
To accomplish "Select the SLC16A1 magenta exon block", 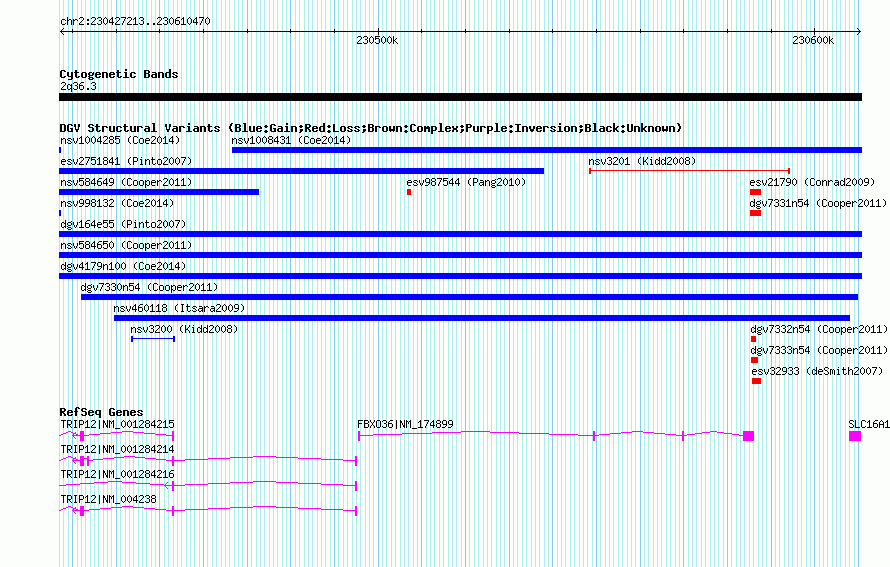I will click(x=855, y=436).
